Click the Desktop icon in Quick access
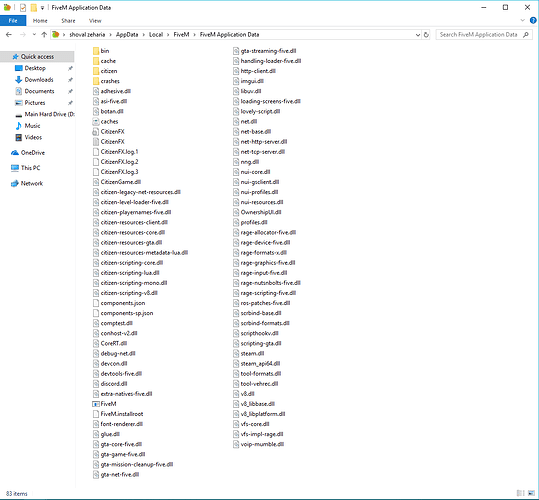Screen dimensions: 539x500 pyautogui.click(x=19, y=68)
